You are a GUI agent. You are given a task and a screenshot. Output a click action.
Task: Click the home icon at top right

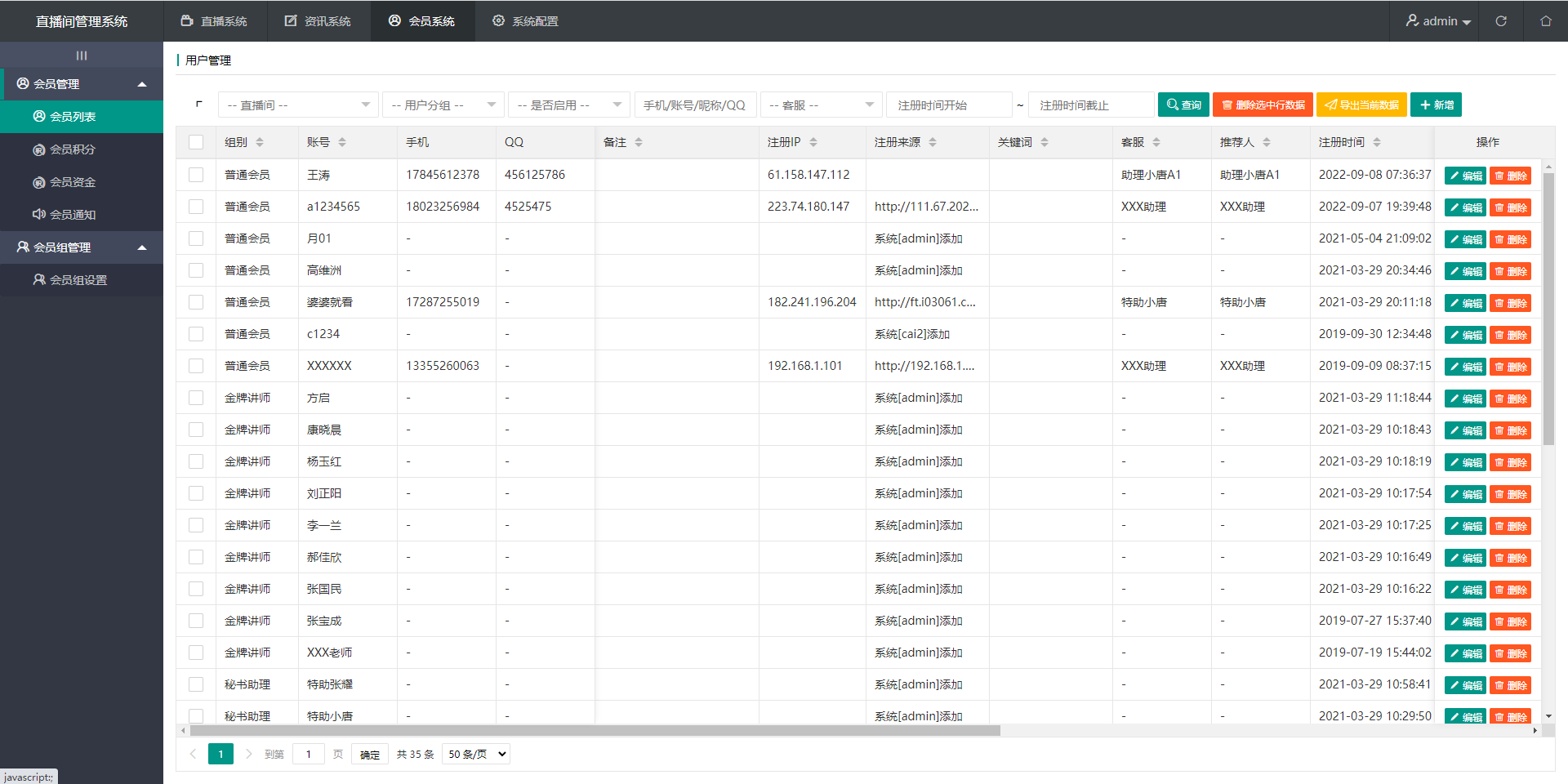(1545, 21)
